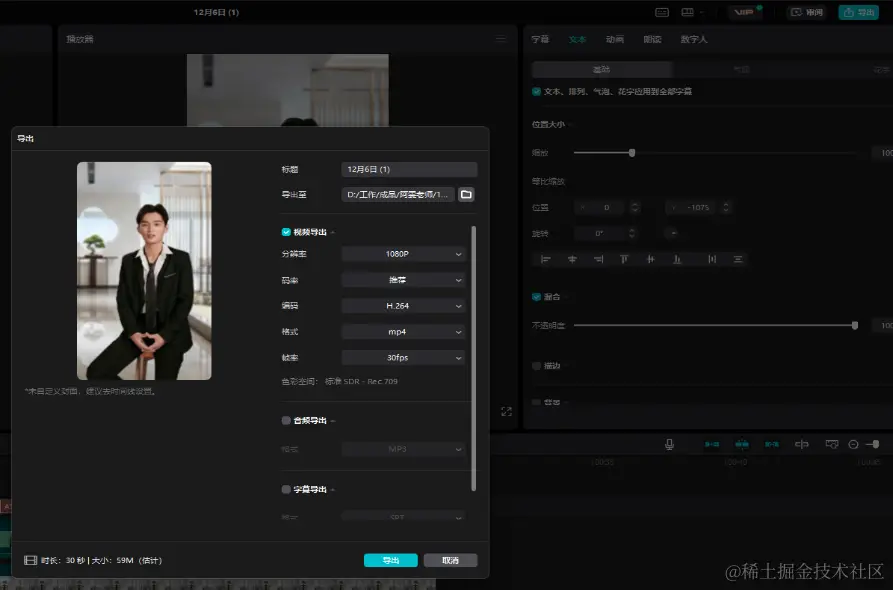Enable the 描边 checkbox
This screenshot has height=590, width=893.
[536, 366]
